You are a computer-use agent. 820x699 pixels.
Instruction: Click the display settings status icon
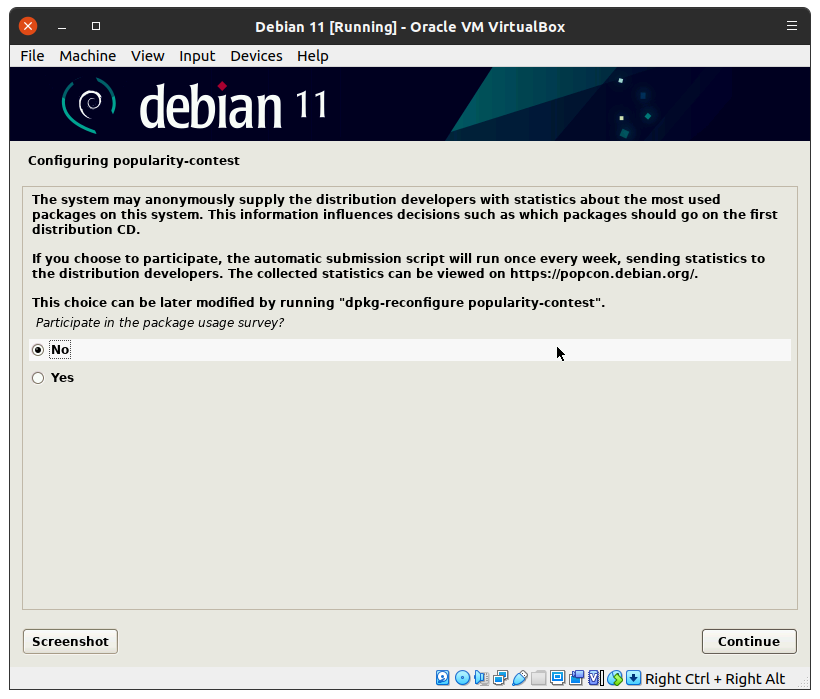(557, 678)
